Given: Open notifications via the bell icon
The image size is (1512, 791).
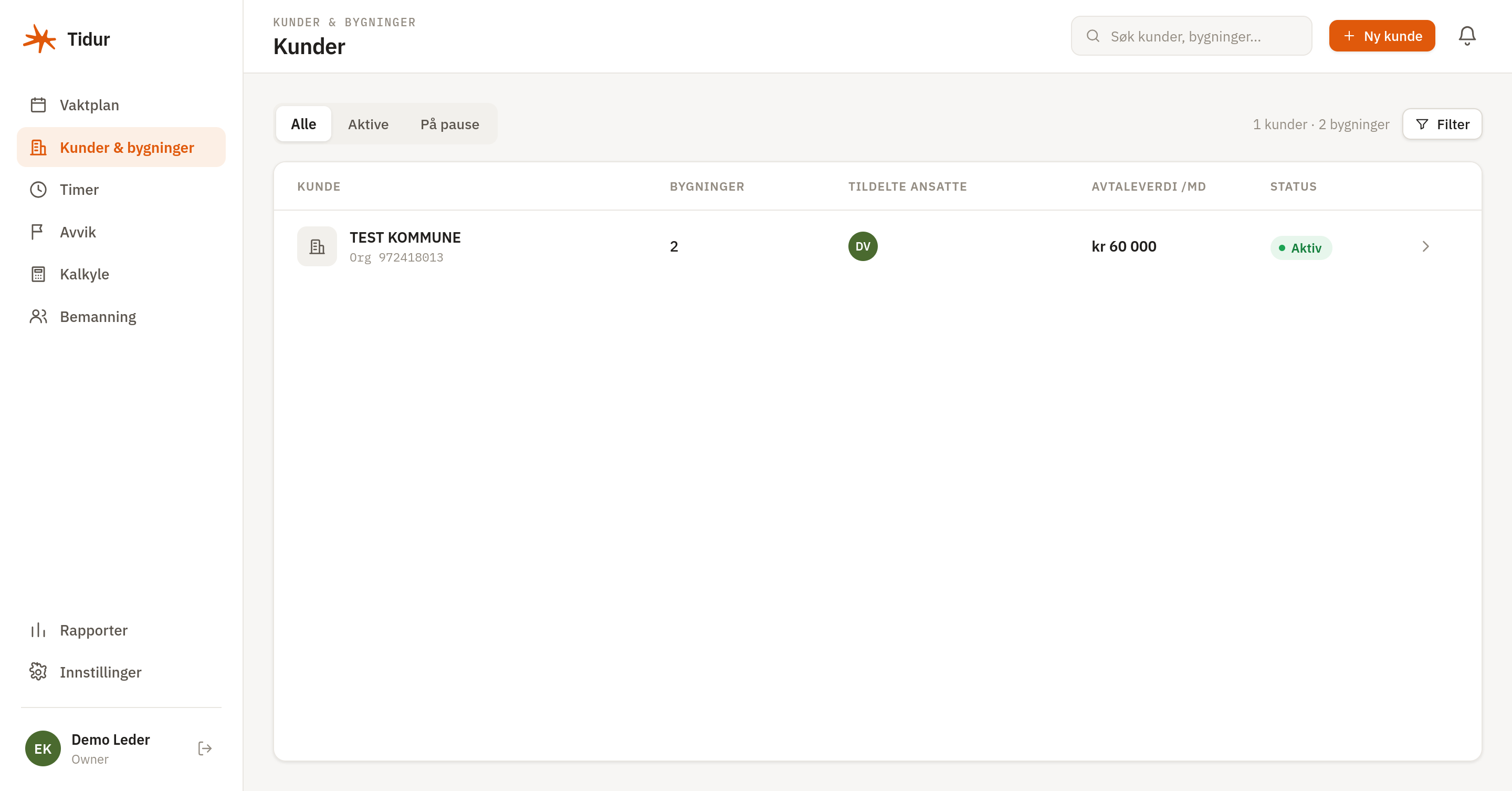Looking at the screenshot, I should (x=1467, y=36).
